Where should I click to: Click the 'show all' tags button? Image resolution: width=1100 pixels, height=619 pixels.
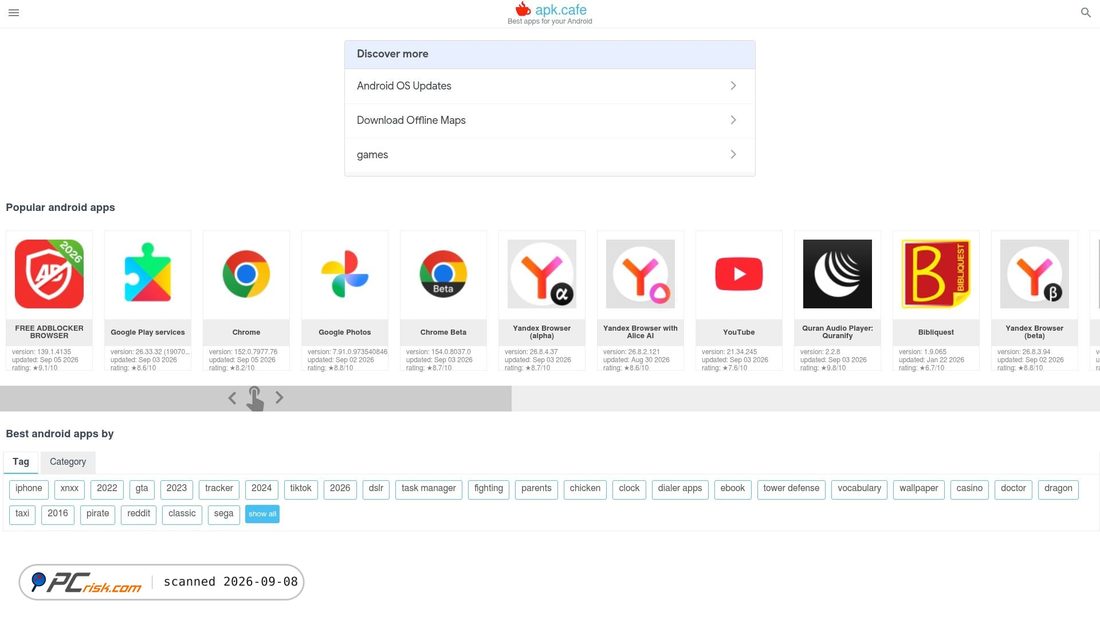click(262, 514)
